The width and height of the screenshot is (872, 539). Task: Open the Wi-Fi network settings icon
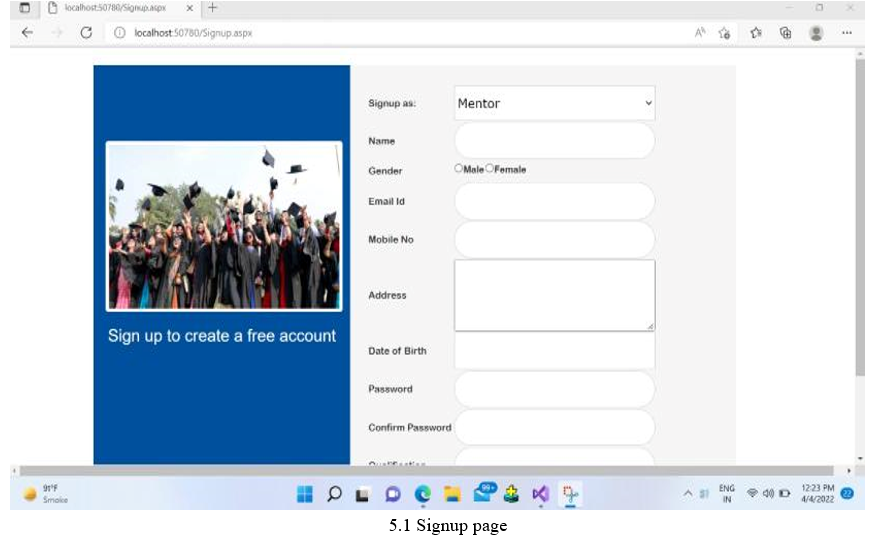point(752,493)
